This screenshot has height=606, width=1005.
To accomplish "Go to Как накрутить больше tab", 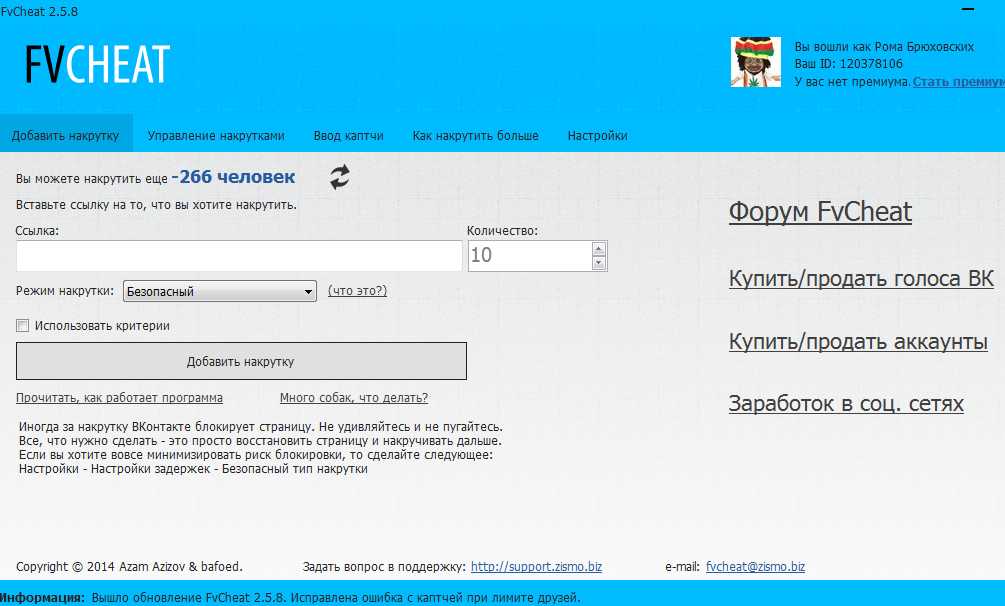I will pos(476,135).
